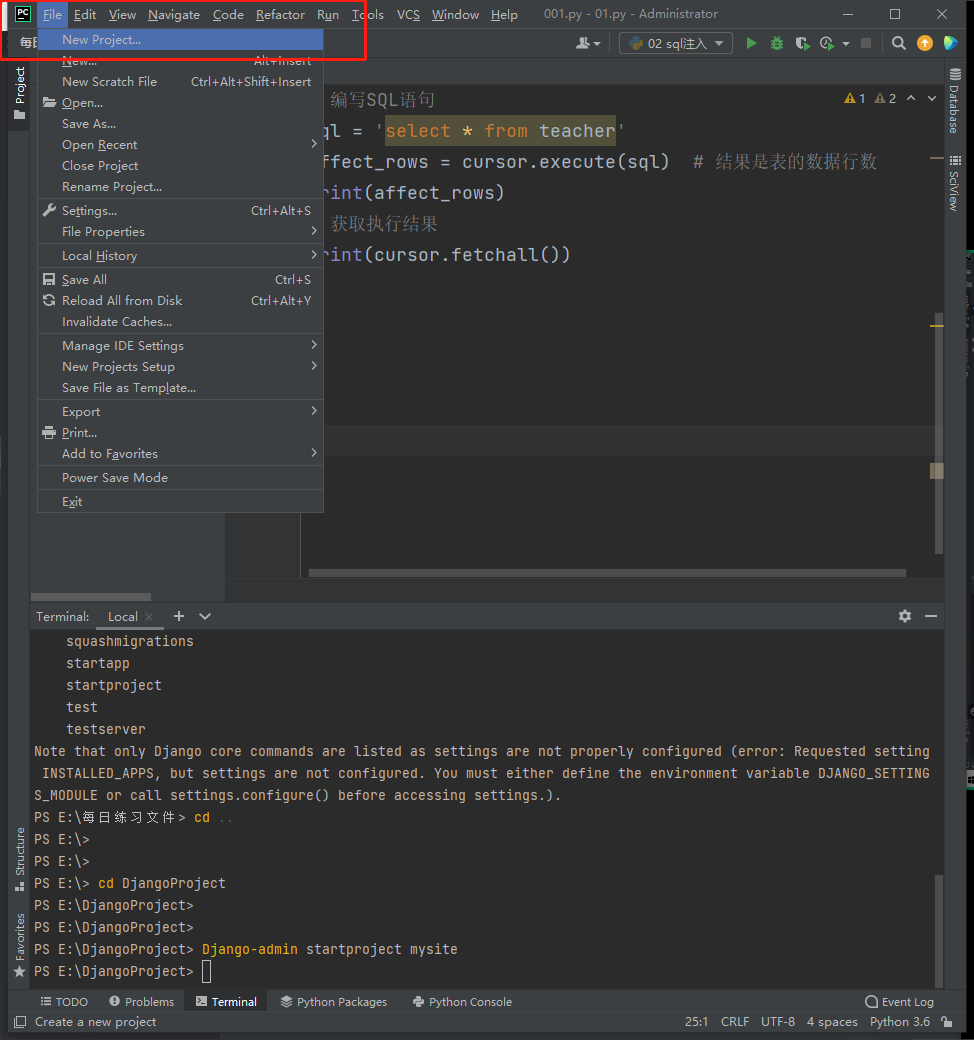
Task: Choose Reload All from Disk
Action: tap(180, 300)
